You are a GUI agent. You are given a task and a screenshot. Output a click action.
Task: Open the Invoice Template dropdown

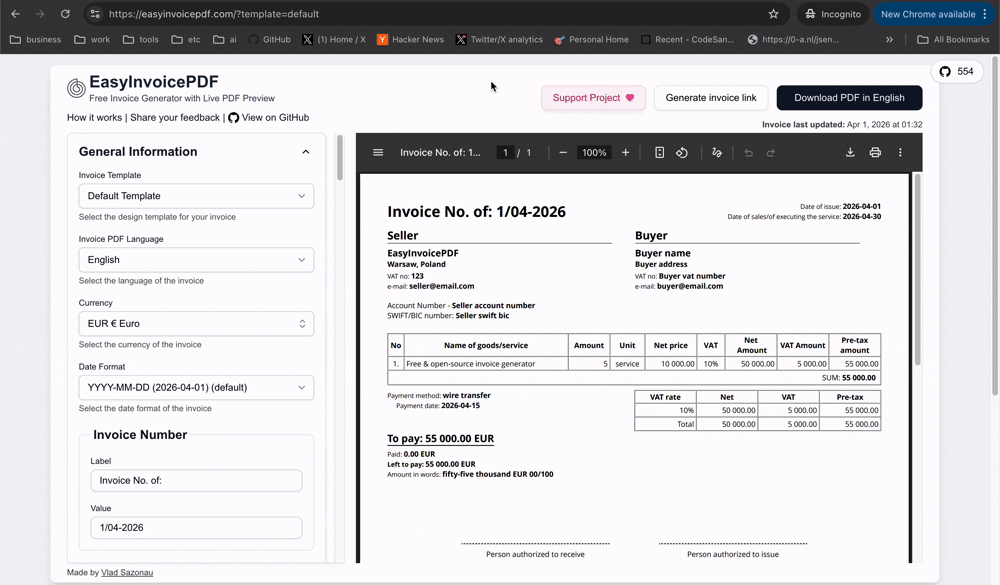click(x=196, y=196)
